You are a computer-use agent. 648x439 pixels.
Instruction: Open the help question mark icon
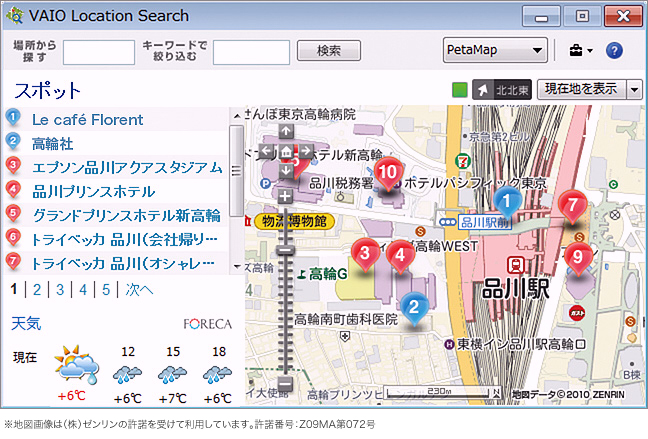(614, 50)
